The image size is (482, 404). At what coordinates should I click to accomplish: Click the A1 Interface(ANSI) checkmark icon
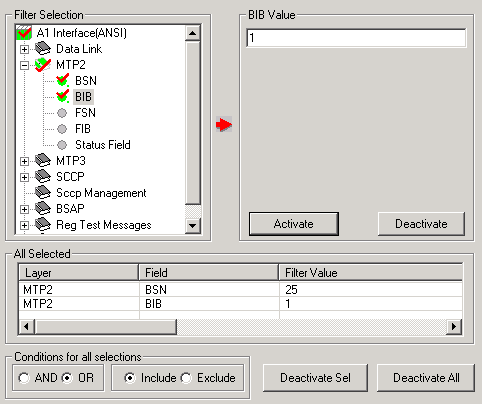[24, 33]
